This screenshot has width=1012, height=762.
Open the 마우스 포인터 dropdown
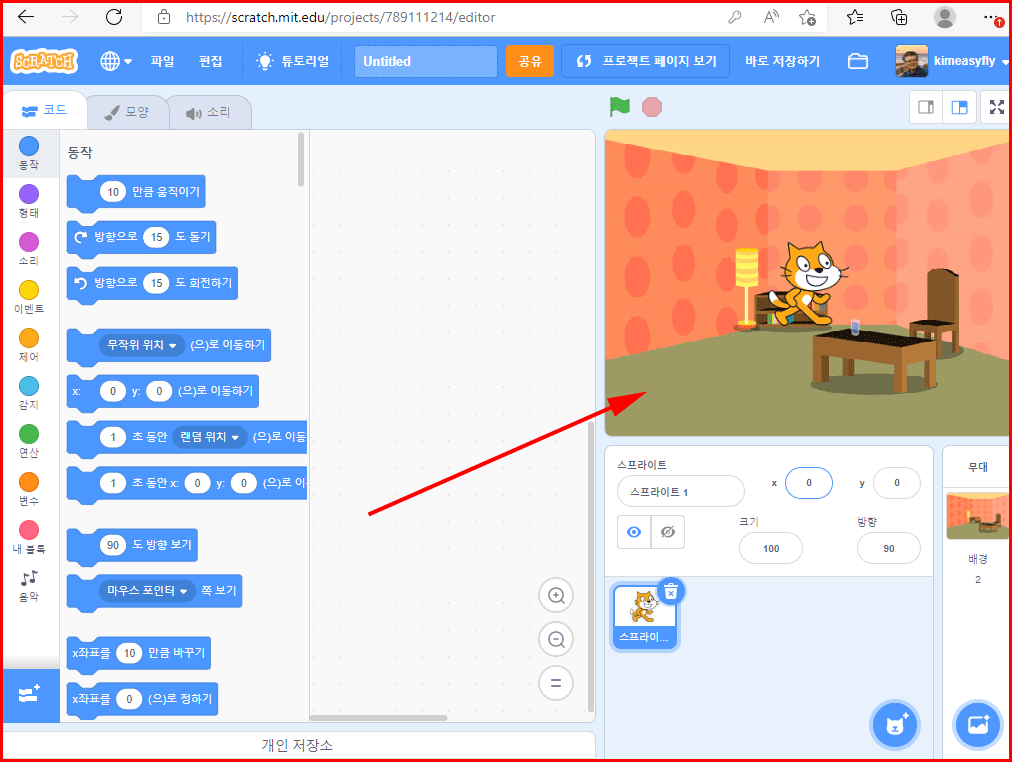click(x=147, y=591)
